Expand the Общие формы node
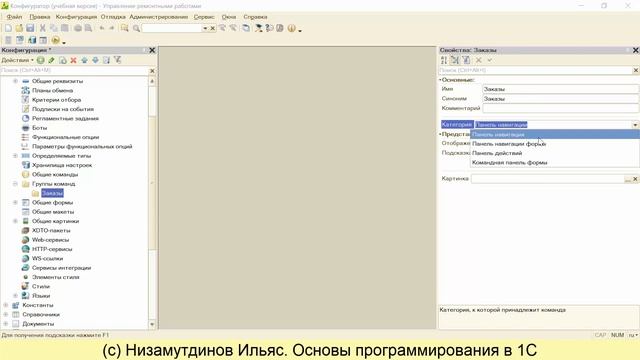The image size is (640, 360). click(x=16, y=202)
